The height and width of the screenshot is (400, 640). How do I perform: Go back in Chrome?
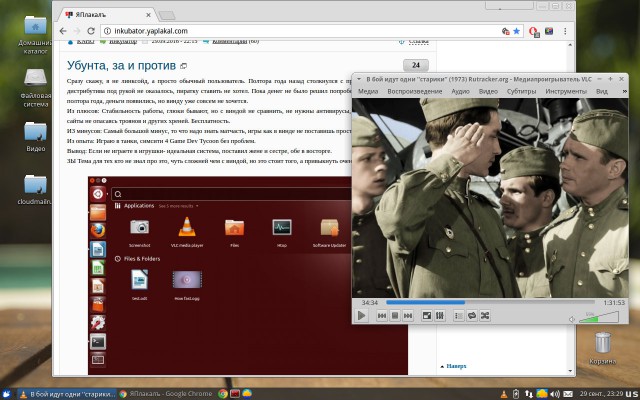point(63,31)
